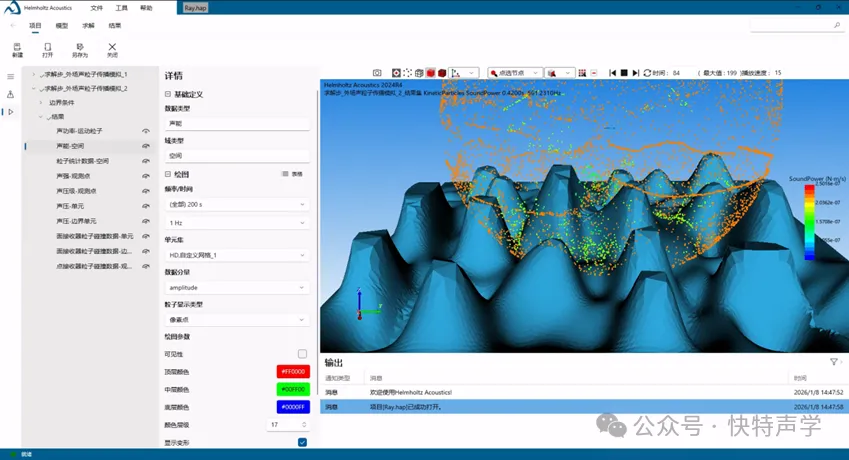This screenshot has height=460, width=849.
Task: Click the 表格 table icon in 绘图 section
Action: [292, 174]
